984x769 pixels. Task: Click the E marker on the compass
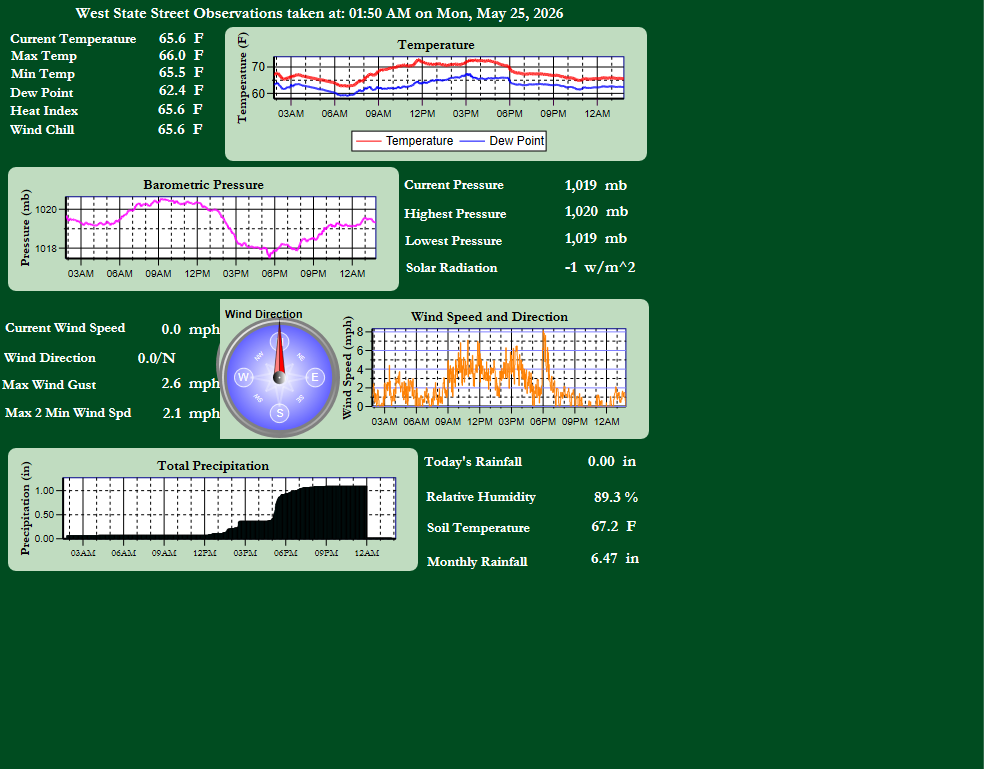click(x=315, y=377)
